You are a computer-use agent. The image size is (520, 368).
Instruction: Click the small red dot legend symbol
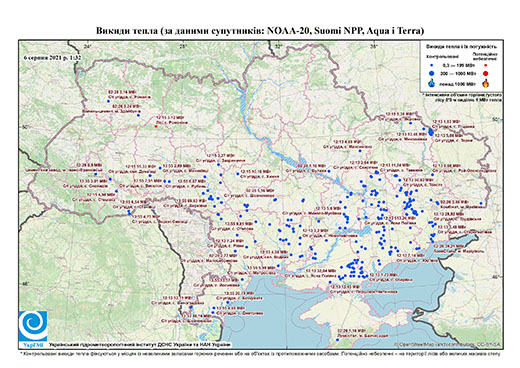coord(485,65)
